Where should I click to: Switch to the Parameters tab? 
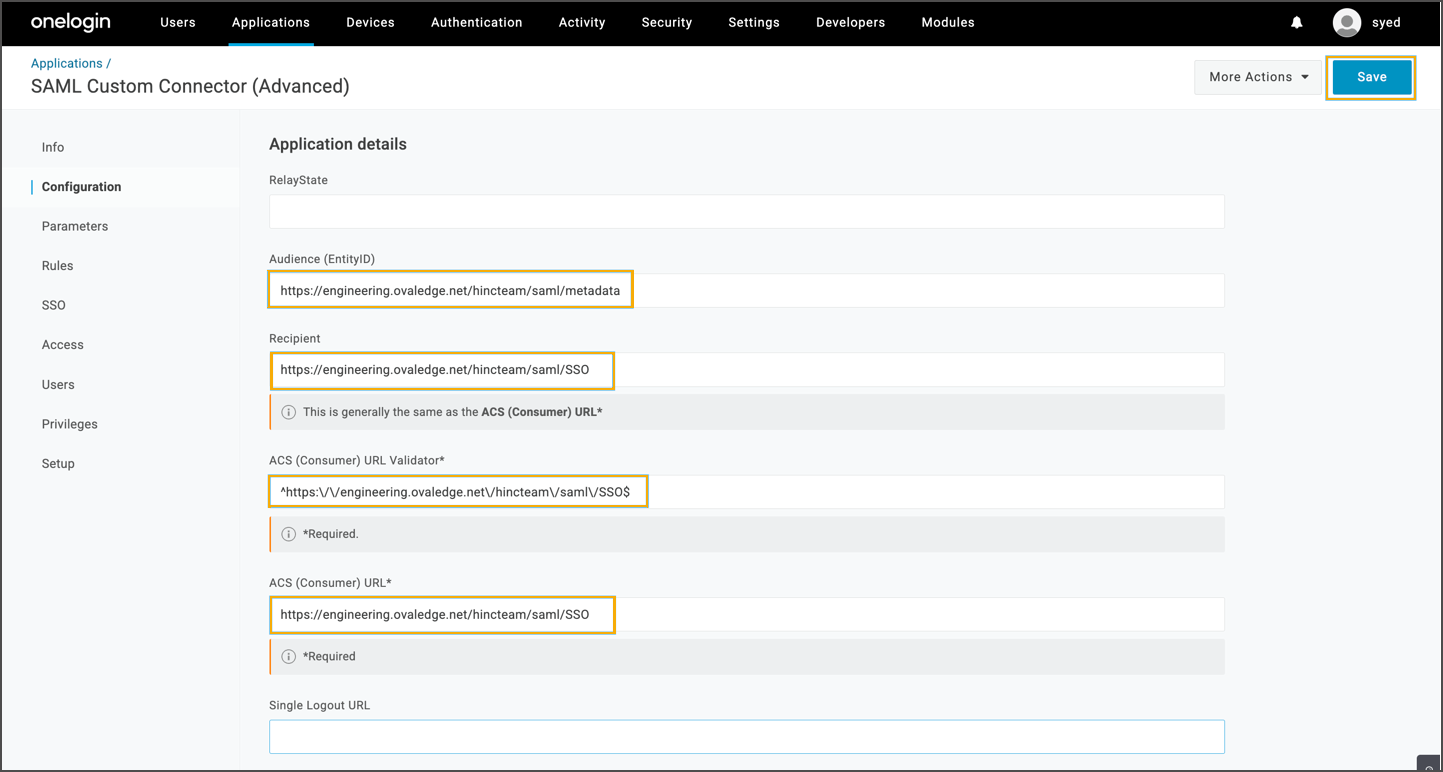click(x=75, y=226)
